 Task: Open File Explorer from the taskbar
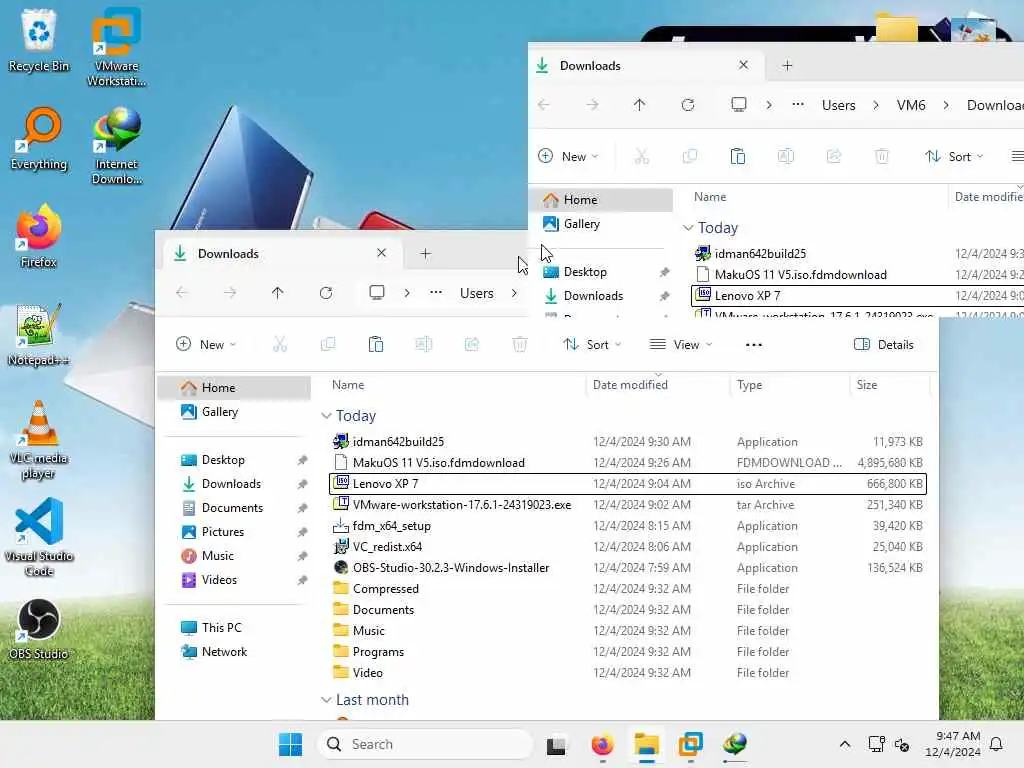point(646,744)
